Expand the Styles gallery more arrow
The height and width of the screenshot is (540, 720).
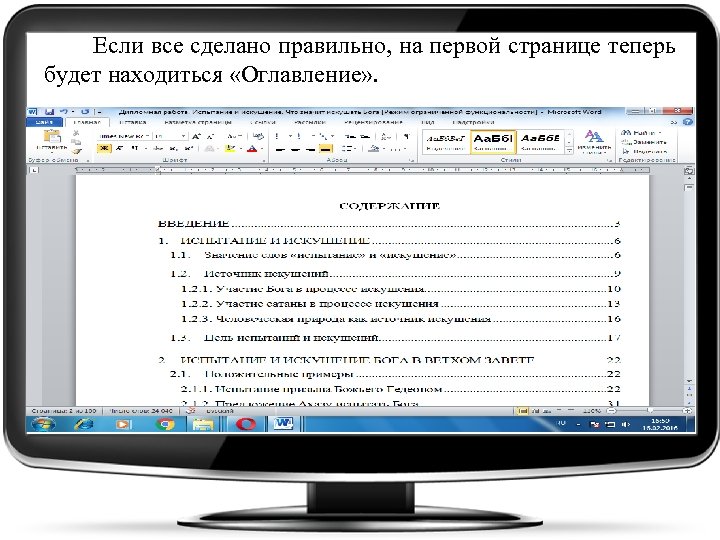pos(568,150)
